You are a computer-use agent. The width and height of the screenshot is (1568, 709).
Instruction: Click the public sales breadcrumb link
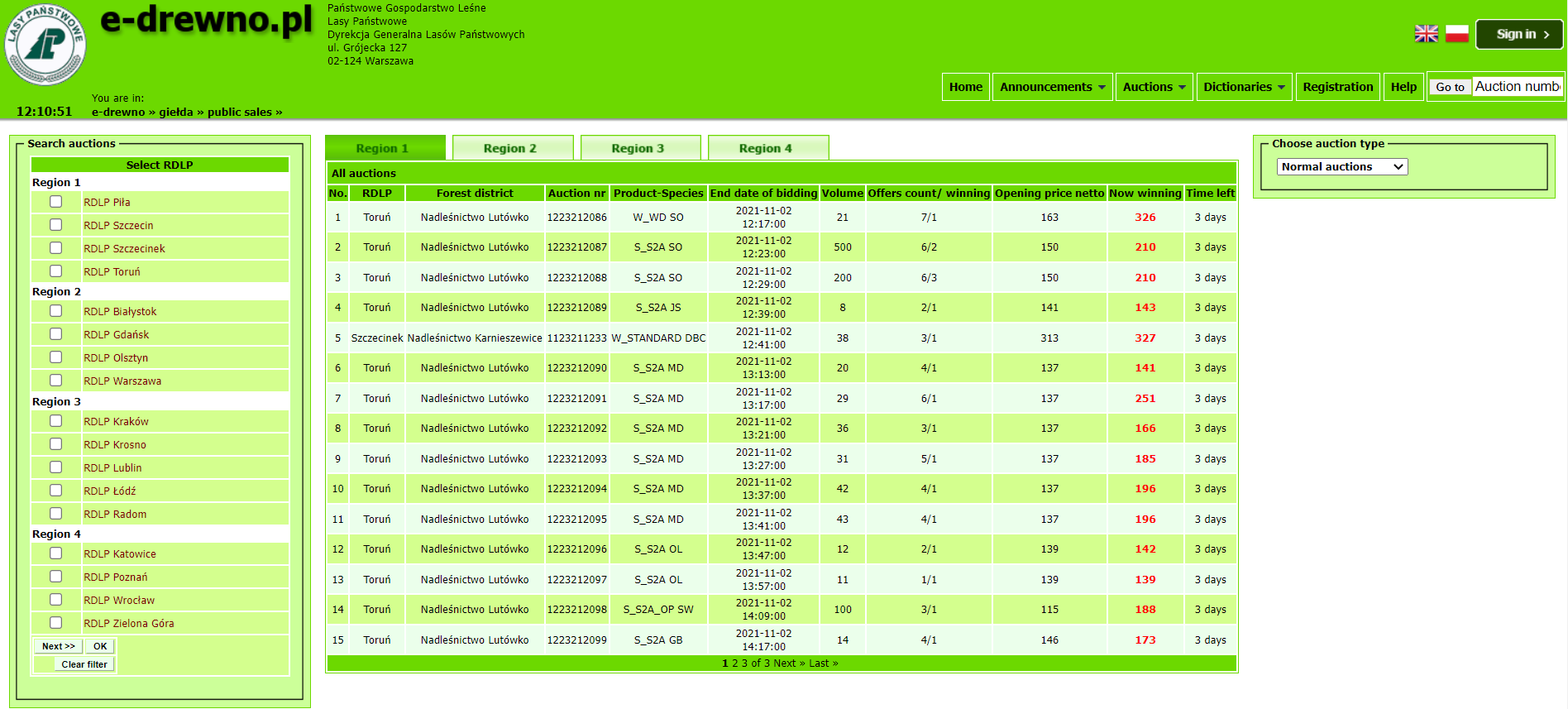pos(240,112)
